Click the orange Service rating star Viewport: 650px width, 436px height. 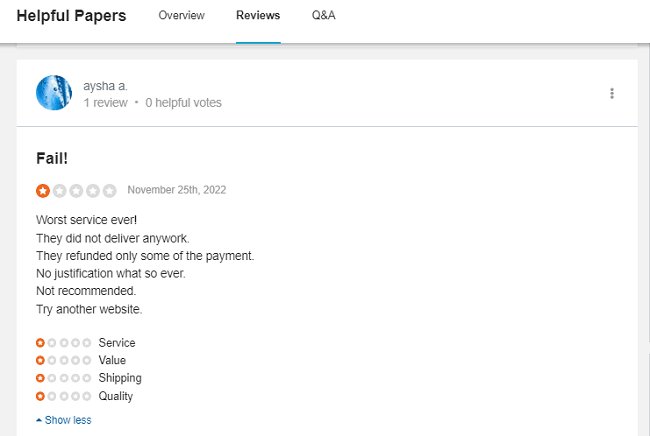tap(40, 343)
